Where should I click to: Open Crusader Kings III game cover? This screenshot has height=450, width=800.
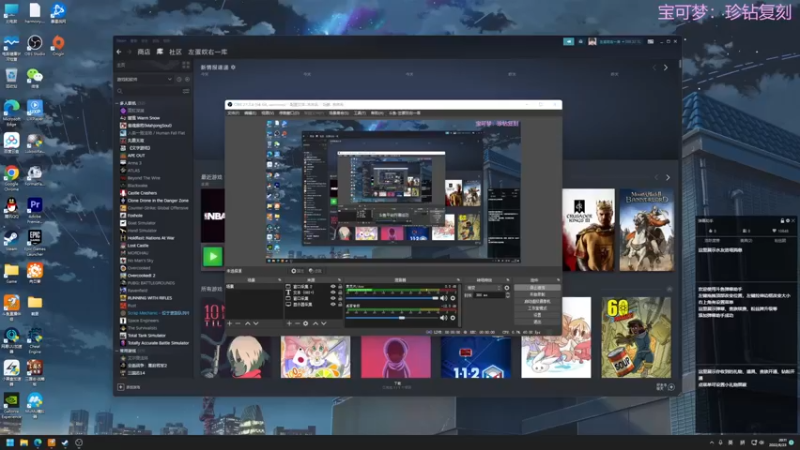pyautogui.click(x=588, y=230)
